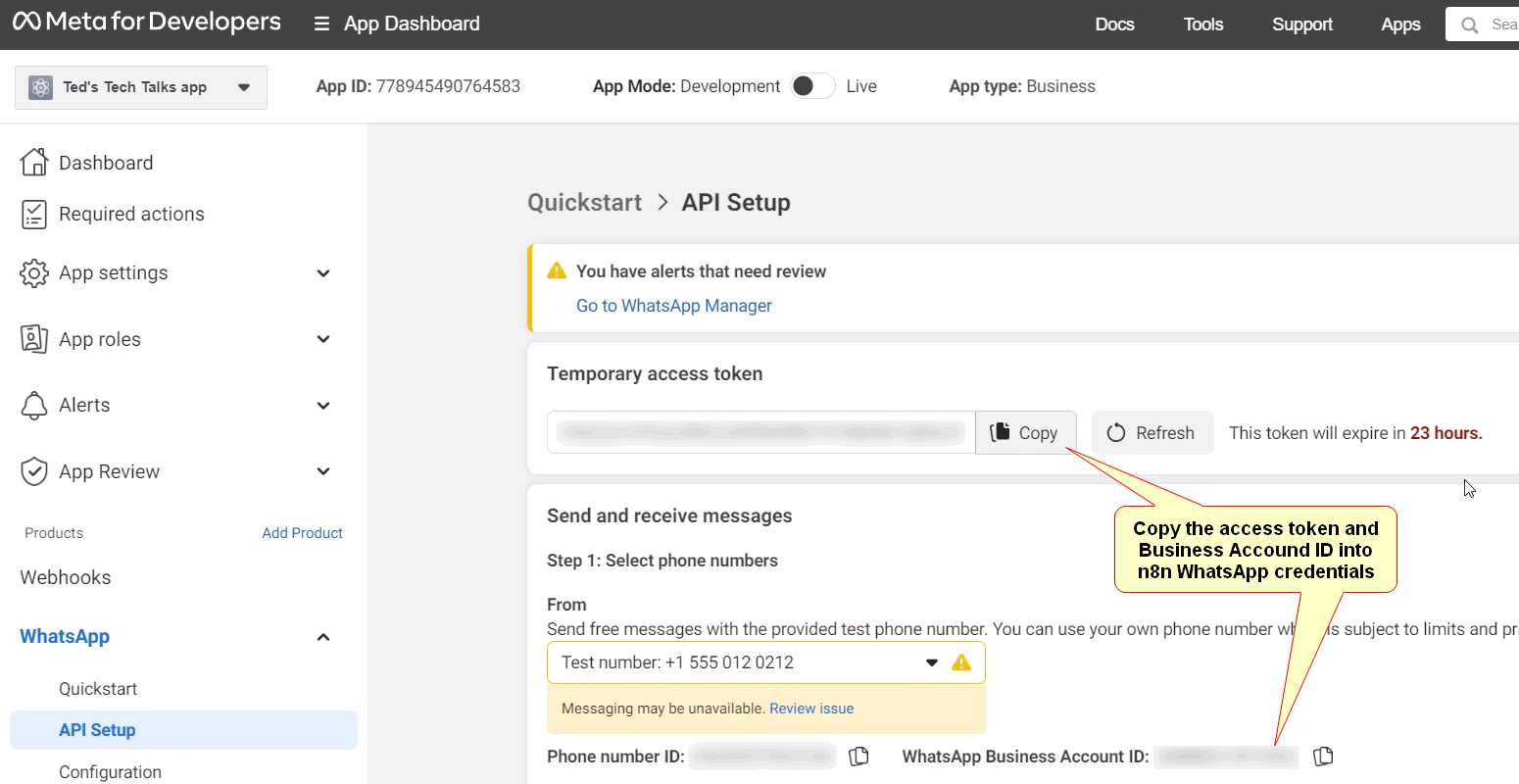Expand the App Review section

(x=323, y=471)
